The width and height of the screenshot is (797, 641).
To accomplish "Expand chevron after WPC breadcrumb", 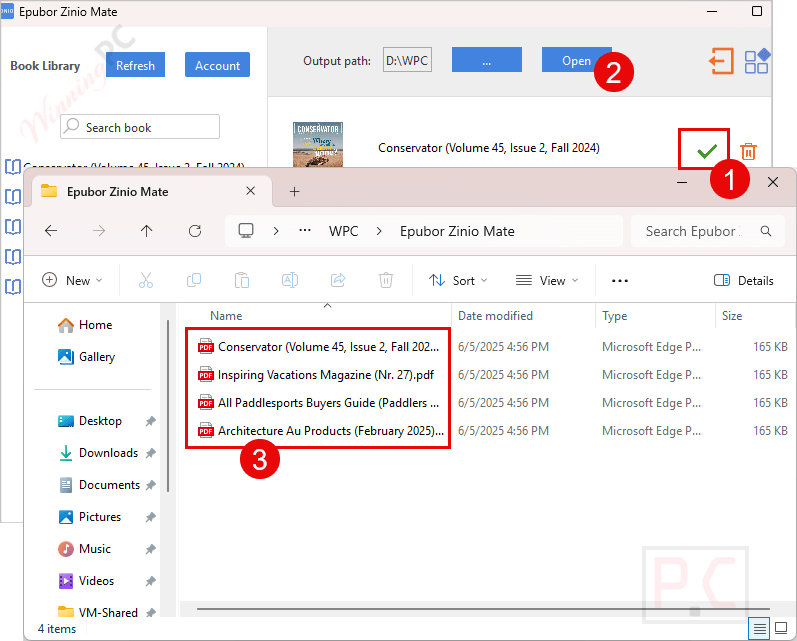I will [379, 231].
